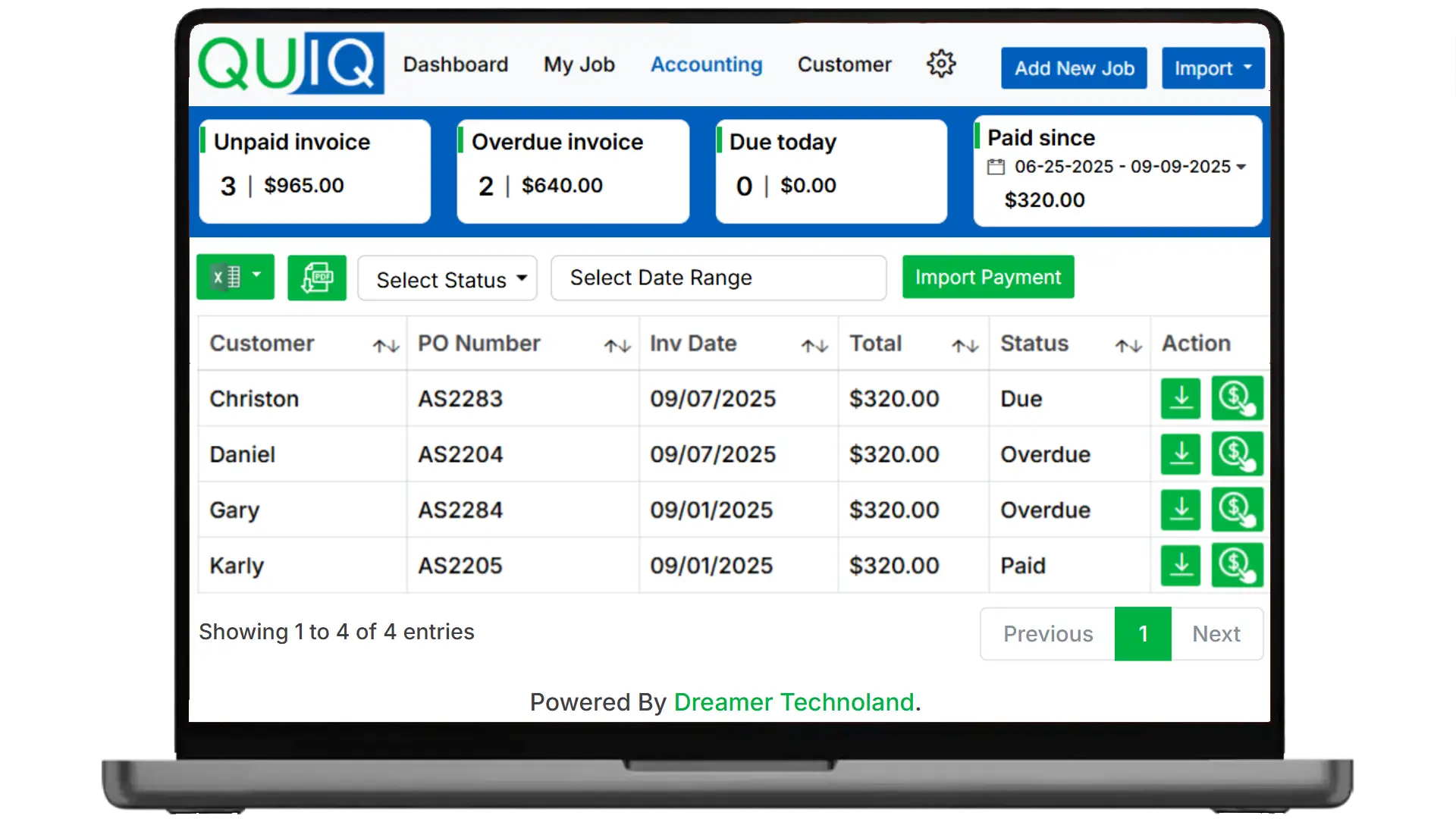
Task: Go to the Customer menu
Action: (x=844, y=64)
